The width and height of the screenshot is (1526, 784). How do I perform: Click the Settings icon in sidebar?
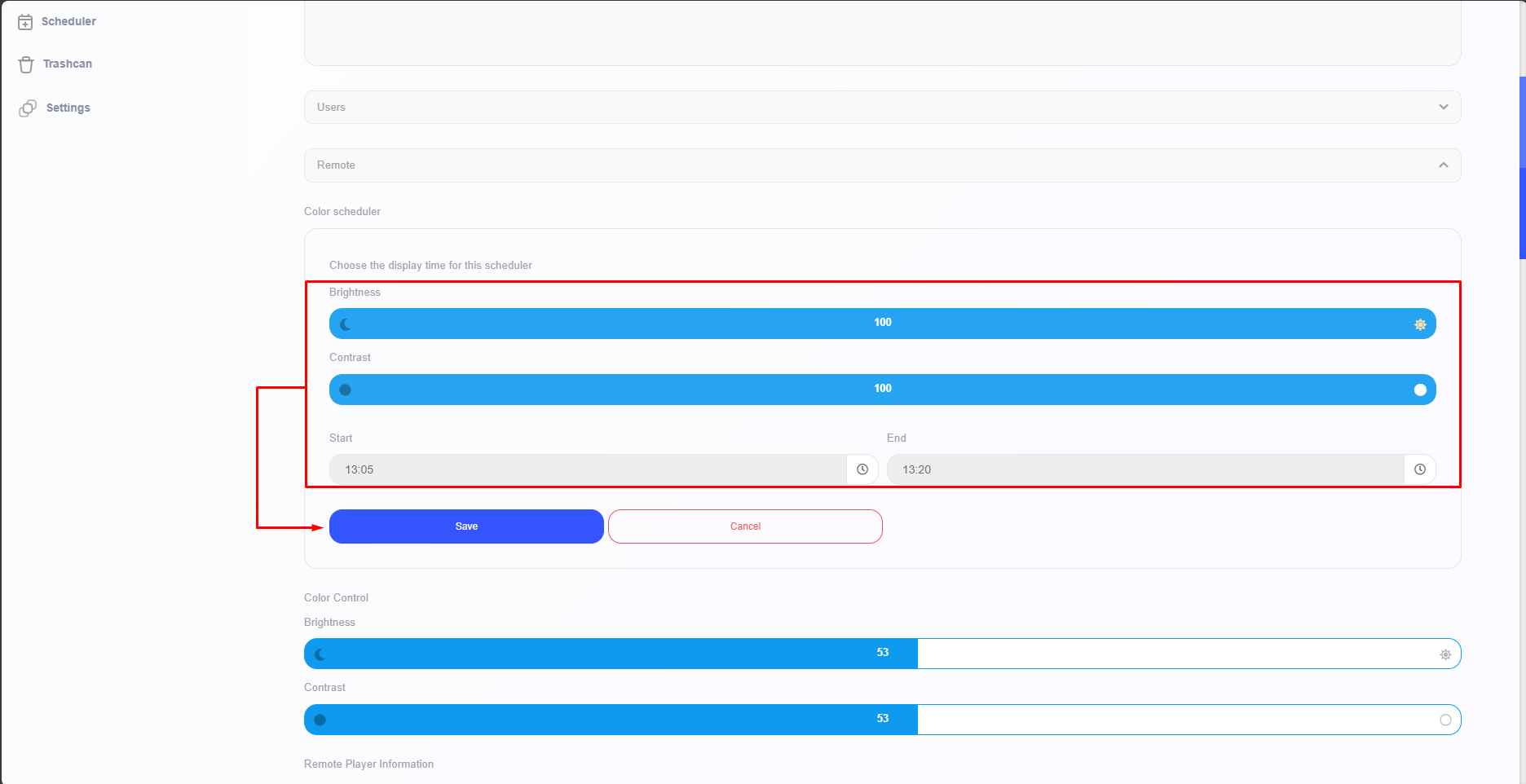point(28,108)
